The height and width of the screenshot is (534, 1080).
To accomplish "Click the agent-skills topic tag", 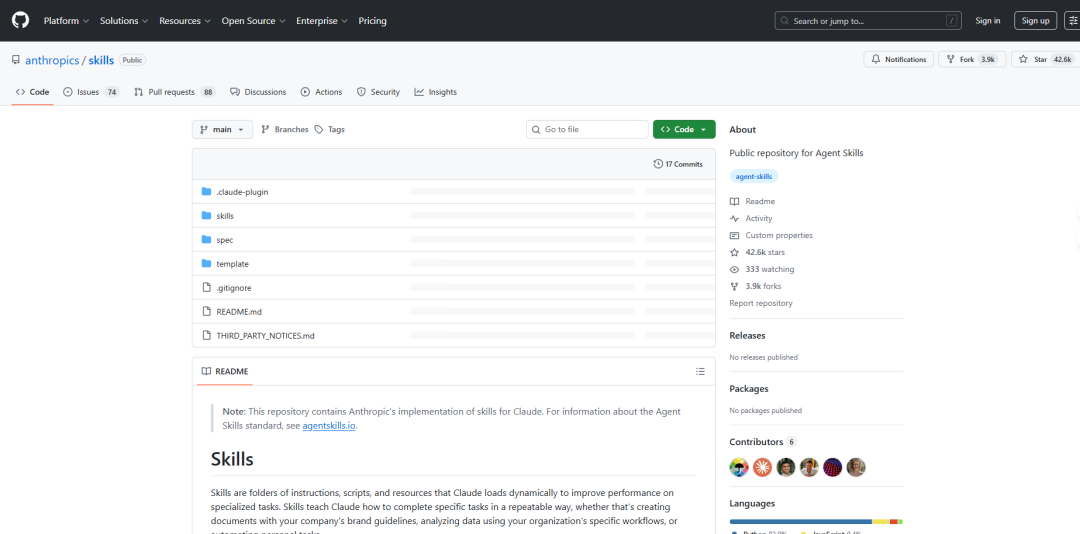I will (754, 176).
